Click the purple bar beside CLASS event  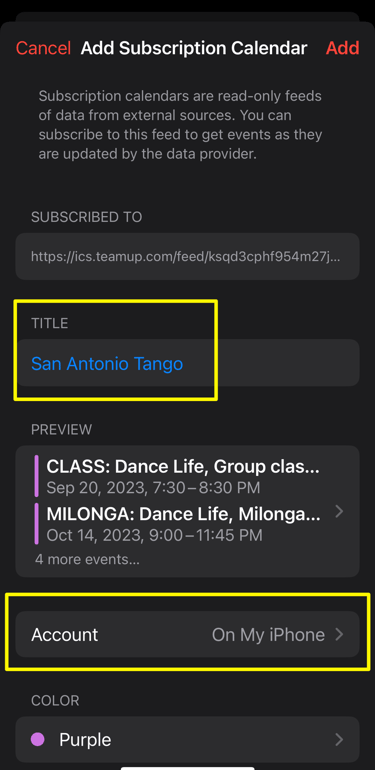36,476
